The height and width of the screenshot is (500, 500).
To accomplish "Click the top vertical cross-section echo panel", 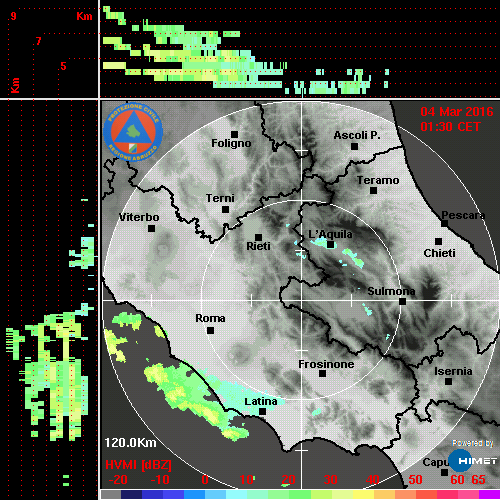I will pos(300,49).
